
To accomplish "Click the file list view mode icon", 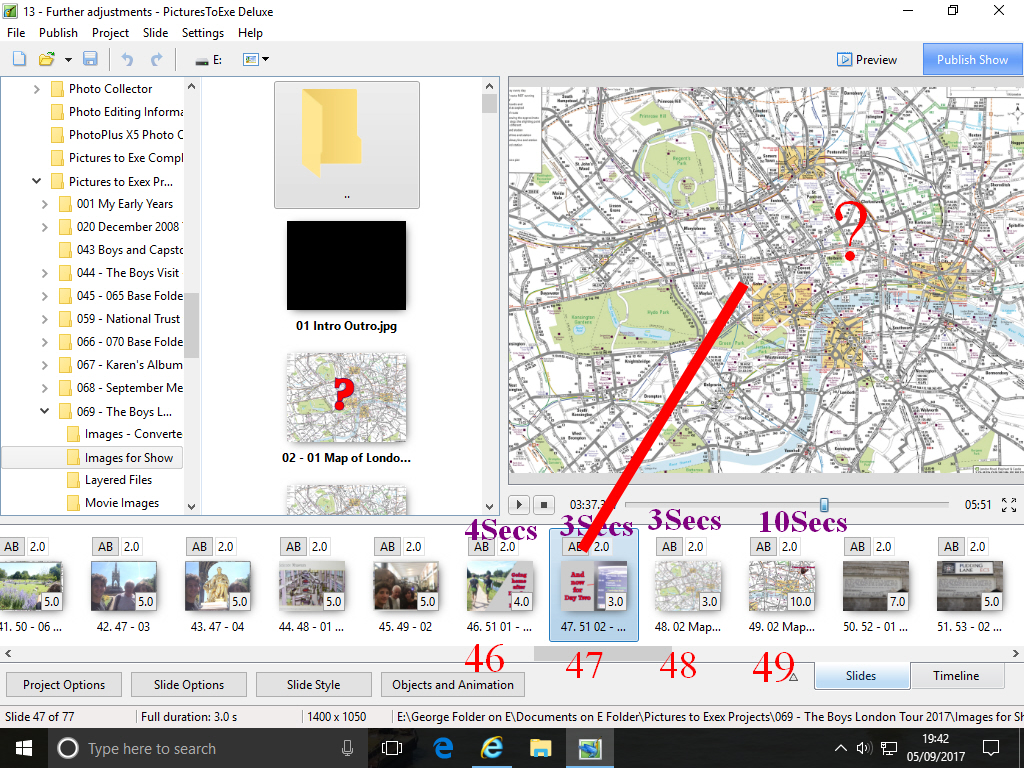I will point(251,59).
